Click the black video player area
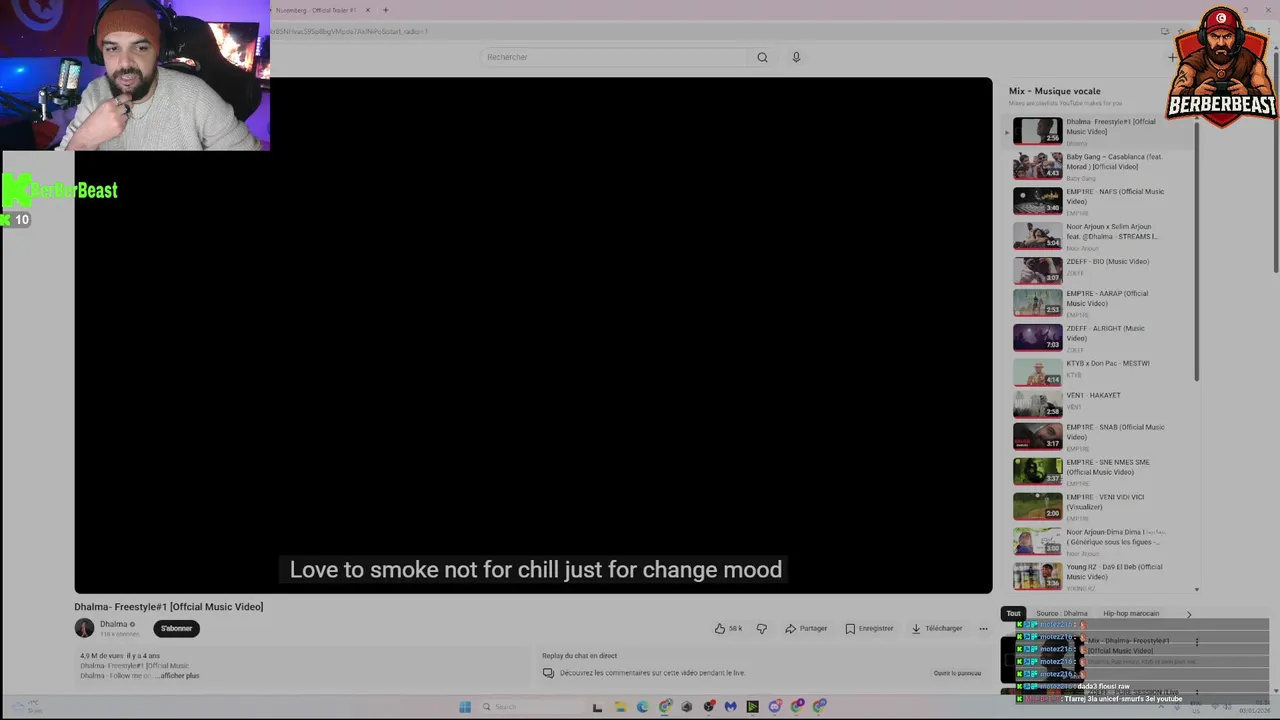The width and height of the screenshot is (1280, 720). (533, 335)
